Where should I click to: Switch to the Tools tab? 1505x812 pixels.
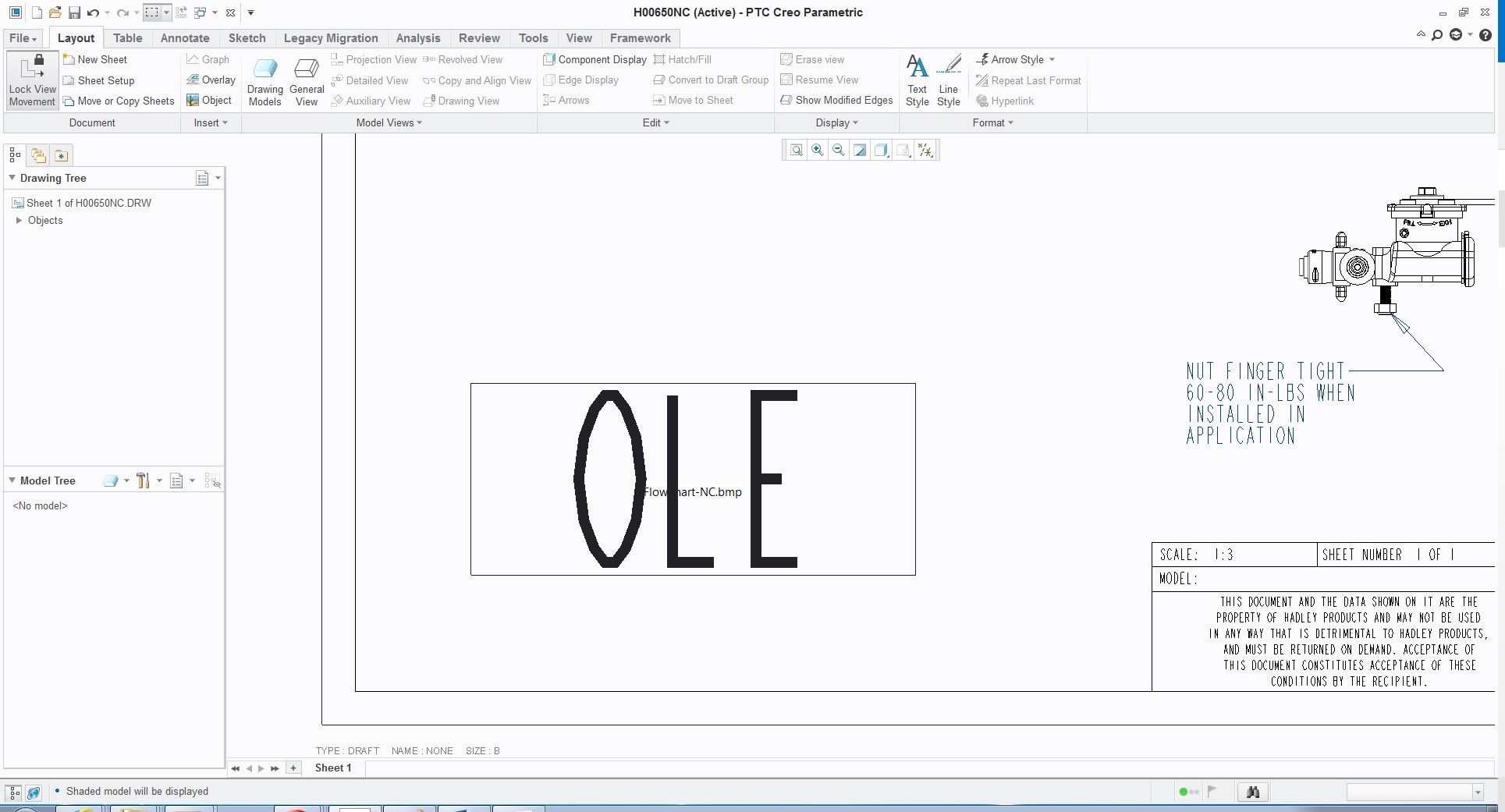coord(533,37)
